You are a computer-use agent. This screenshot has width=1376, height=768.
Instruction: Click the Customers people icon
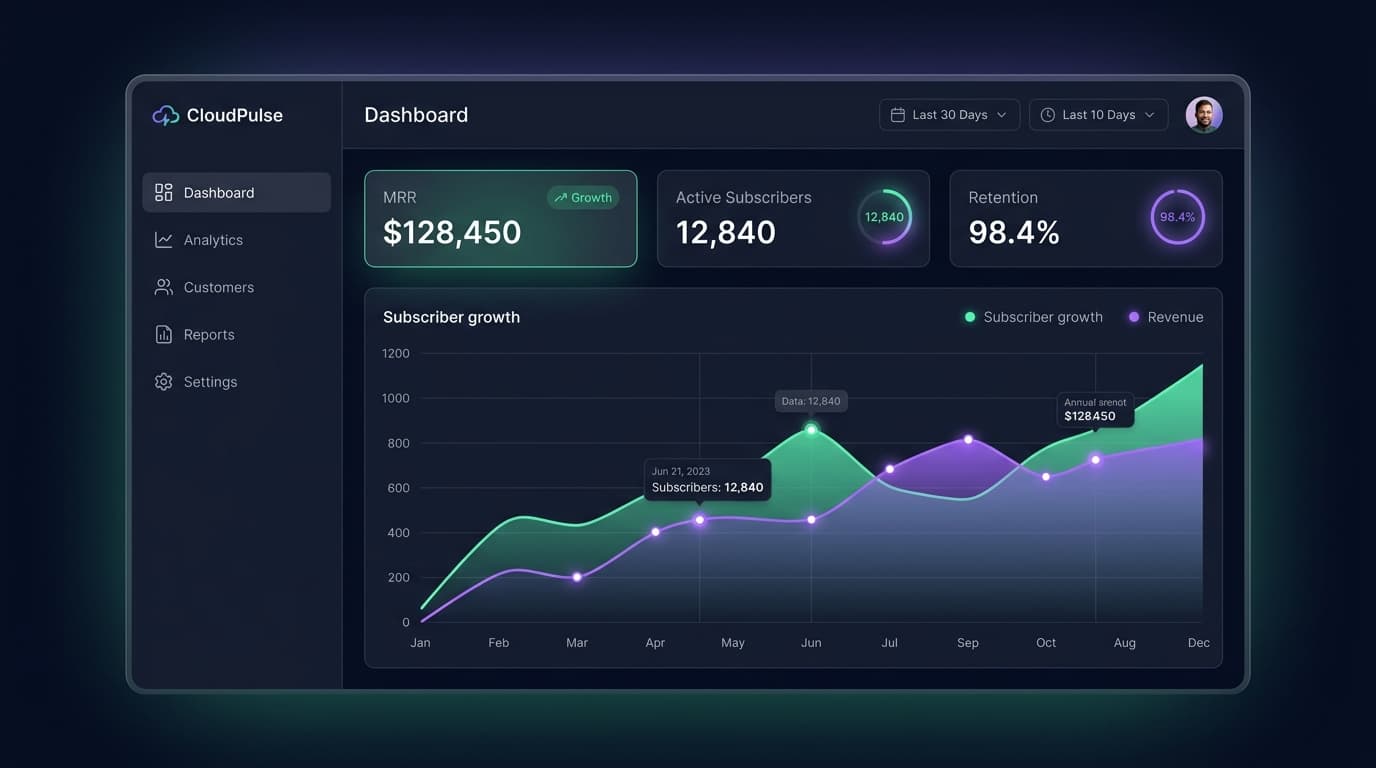pyautogui.click(x=164, y=287)
